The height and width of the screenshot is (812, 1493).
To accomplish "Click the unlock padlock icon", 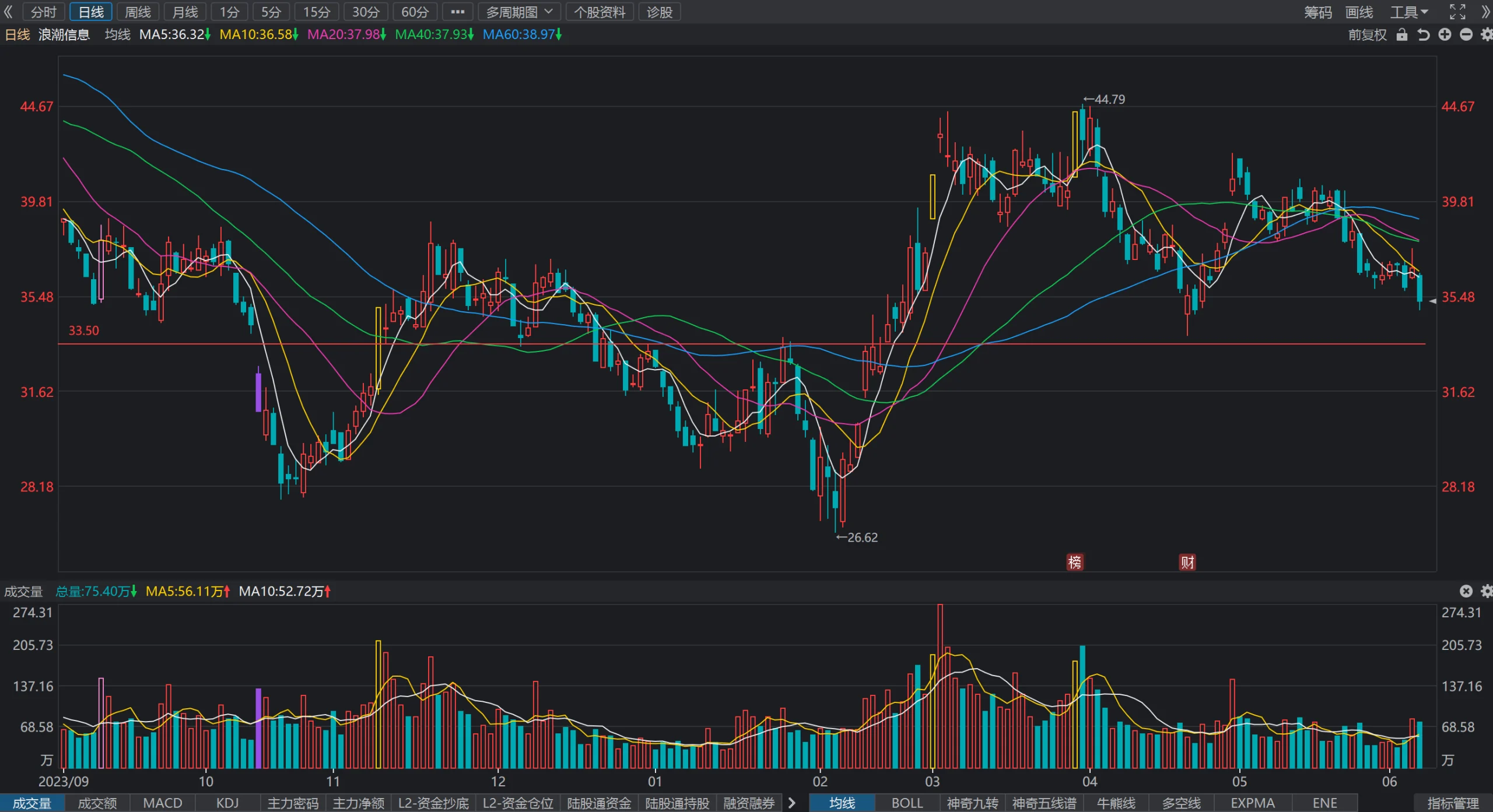I will point(1402,35).
